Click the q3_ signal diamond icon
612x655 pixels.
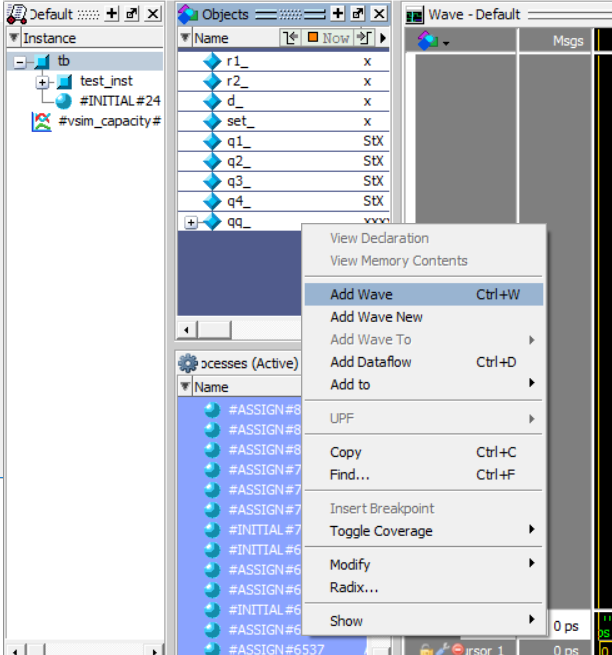click(x=212, y=181)
